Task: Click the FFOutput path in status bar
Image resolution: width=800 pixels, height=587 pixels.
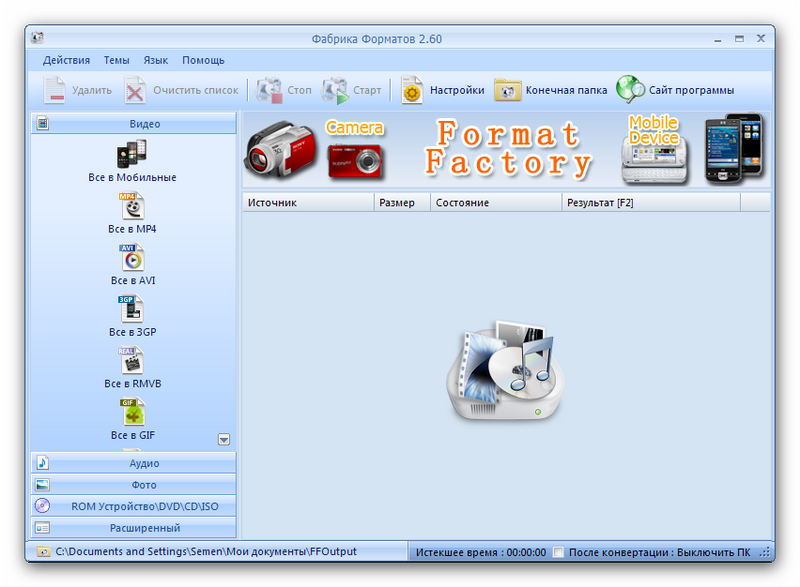Action: coord(206,551)
